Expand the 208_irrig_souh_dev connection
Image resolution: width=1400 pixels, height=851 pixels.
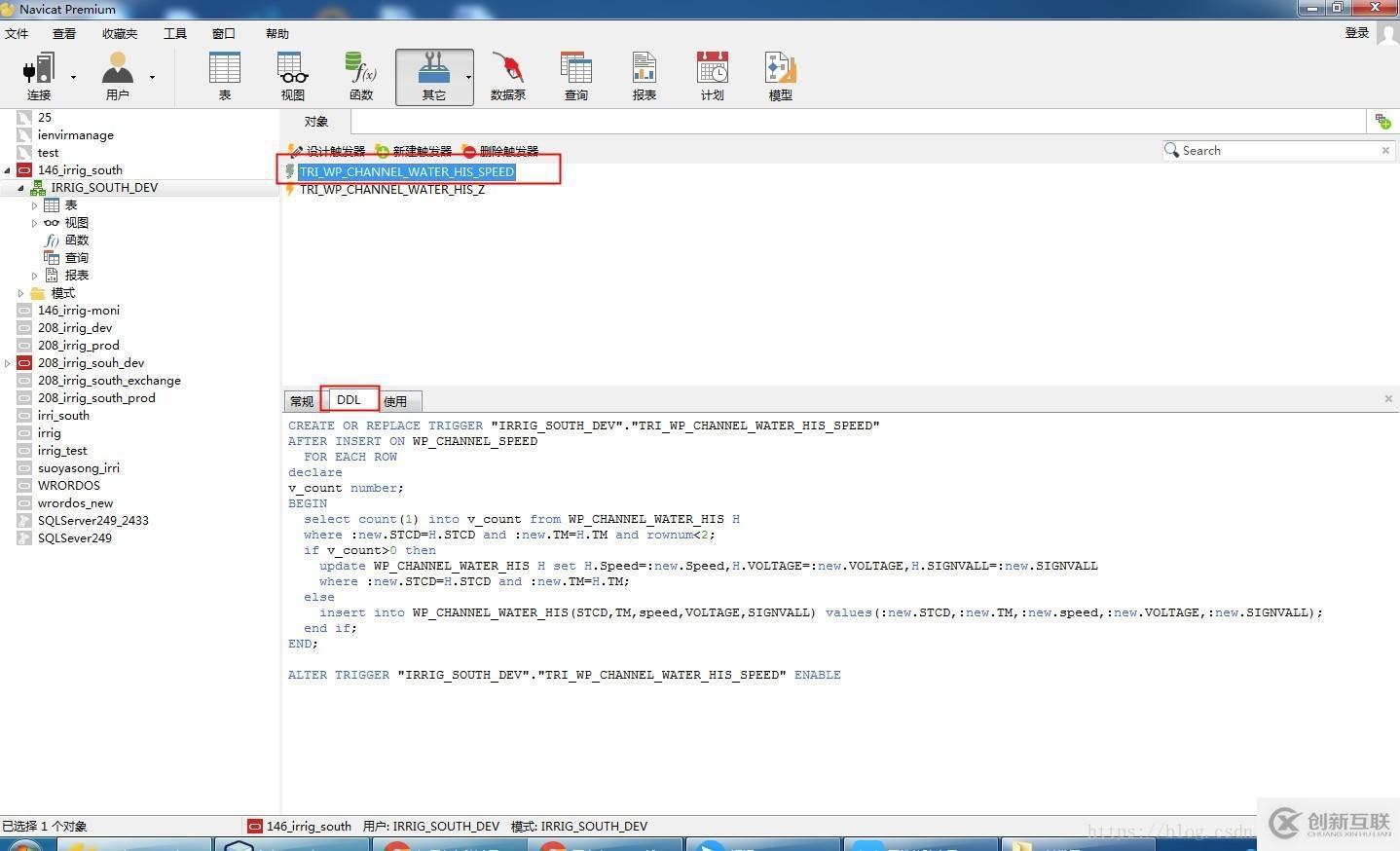pyautogui.click(x=8, y=363)
